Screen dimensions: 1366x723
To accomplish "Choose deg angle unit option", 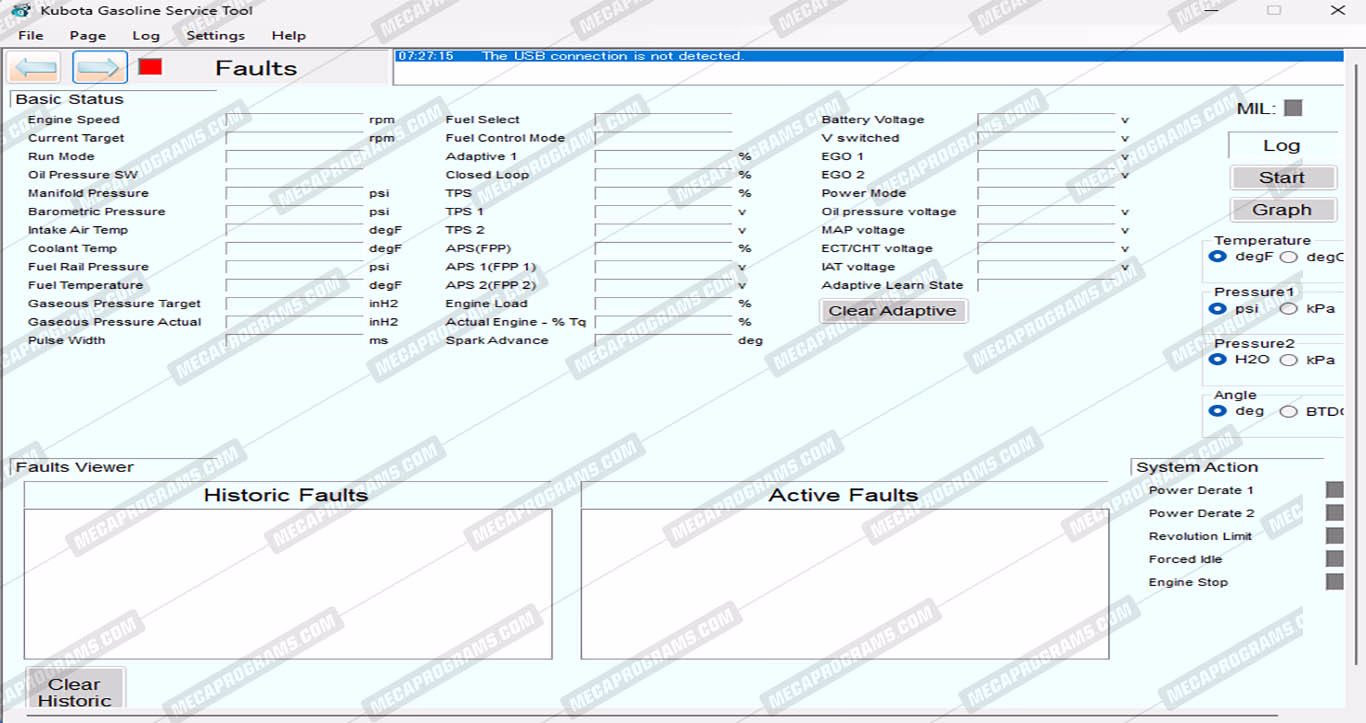I will click(1218, 411).
